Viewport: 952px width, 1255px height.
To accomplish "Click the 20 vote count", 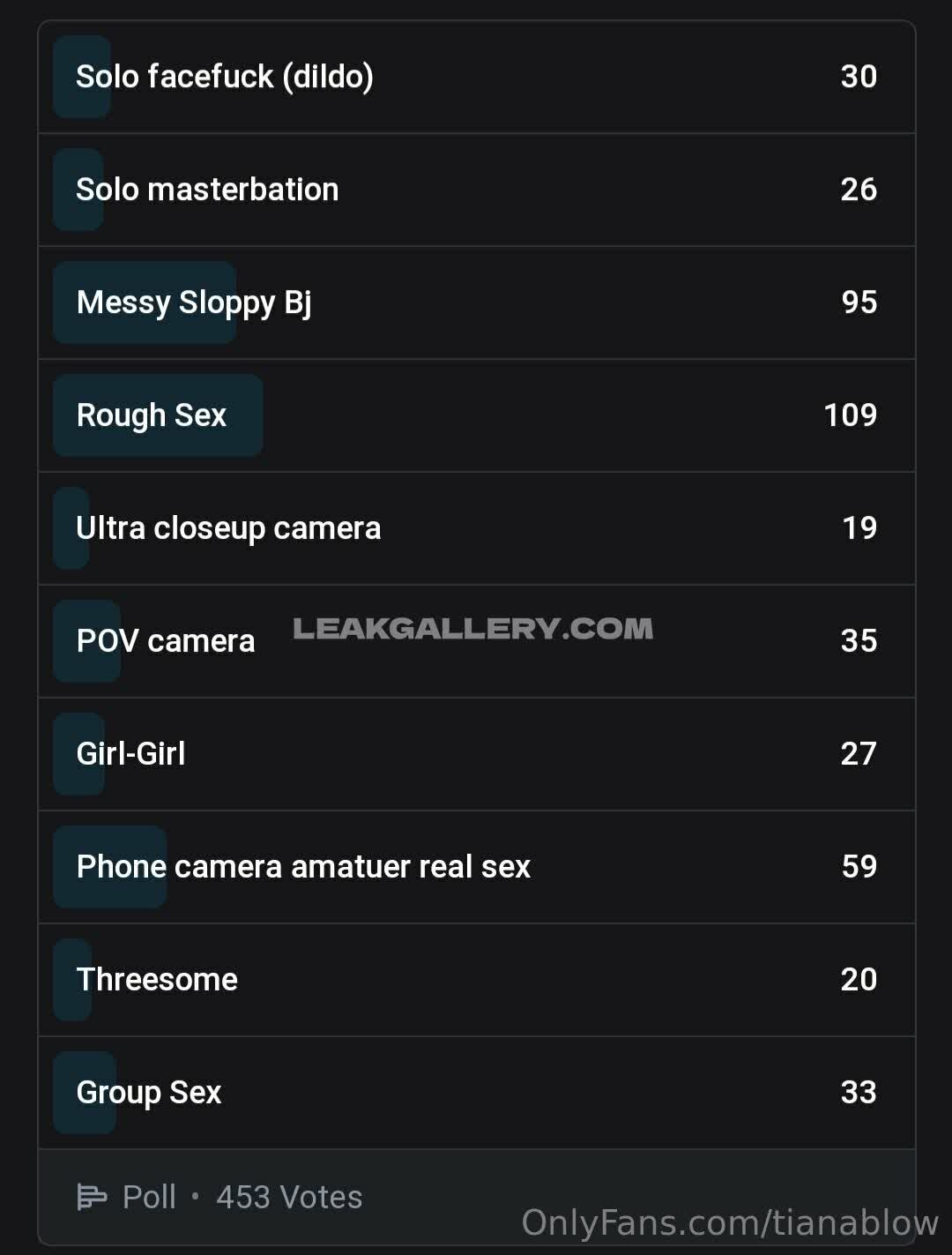I will [x=859, y=980].
